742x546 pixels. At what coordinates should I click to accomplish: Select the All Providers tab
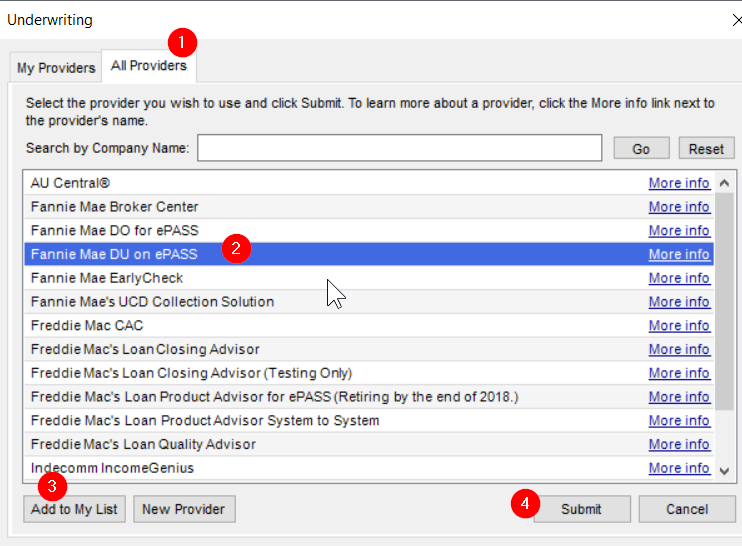click(x=149, y=66)
